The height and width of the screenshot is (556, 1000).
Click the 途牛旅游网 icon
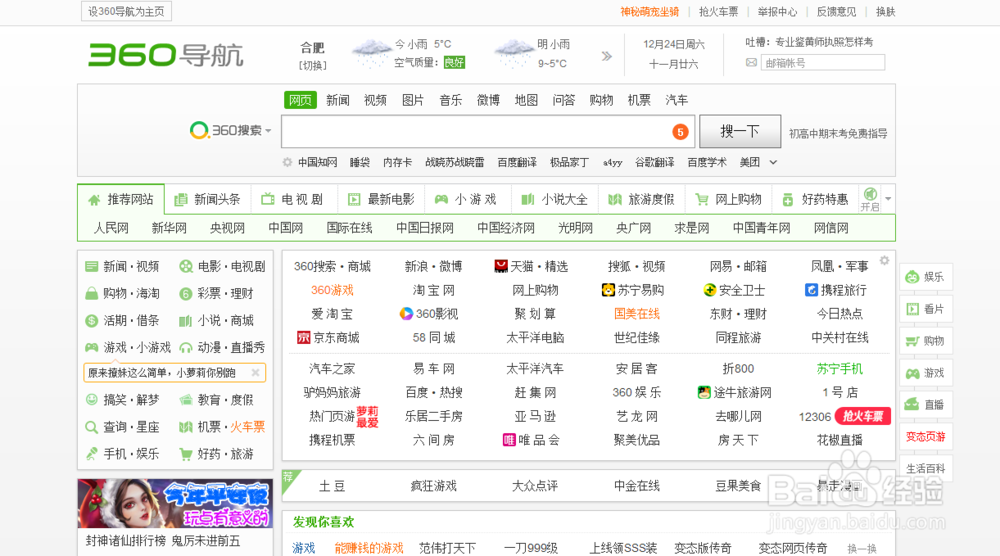[704, 392]
